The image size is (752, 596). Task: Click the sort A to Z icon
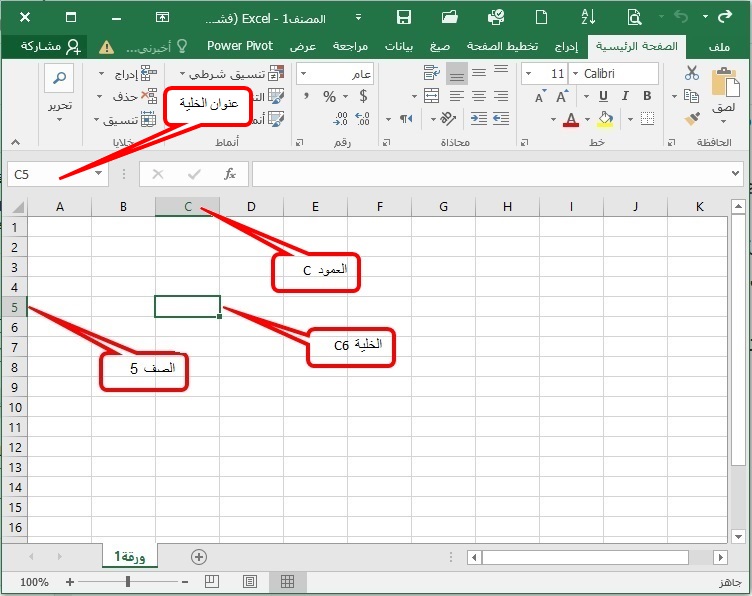(x=588, y=17)
